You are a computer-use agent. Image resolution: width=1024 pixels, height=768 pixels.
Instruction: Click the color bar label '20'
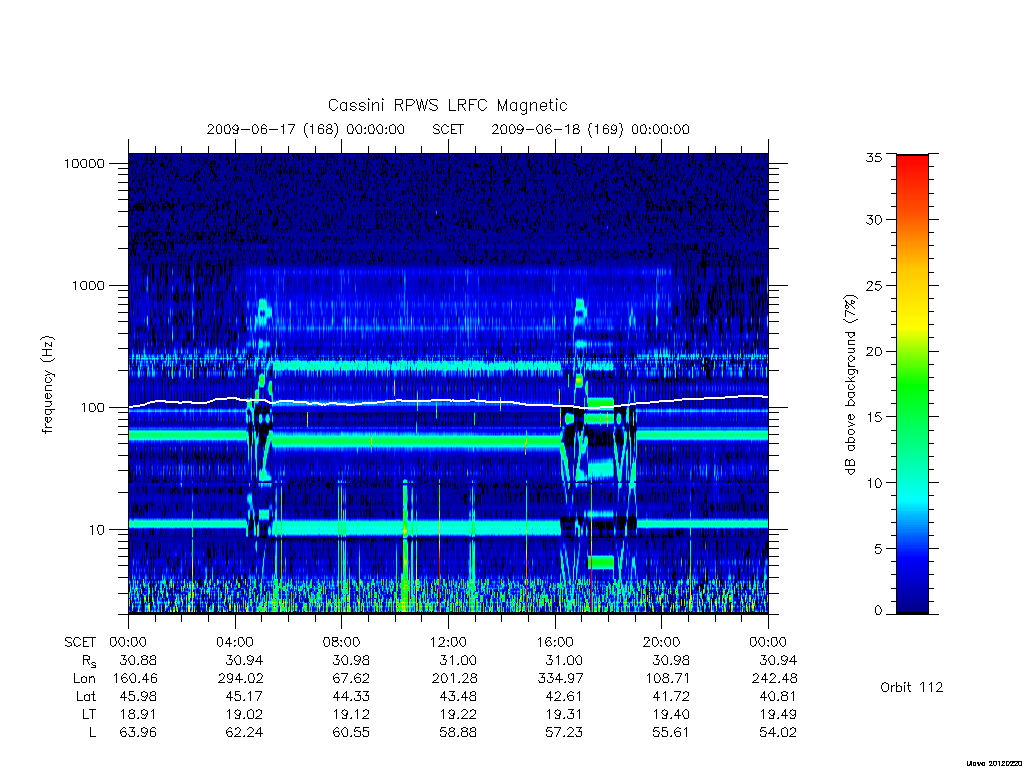(x=873, y=351)
